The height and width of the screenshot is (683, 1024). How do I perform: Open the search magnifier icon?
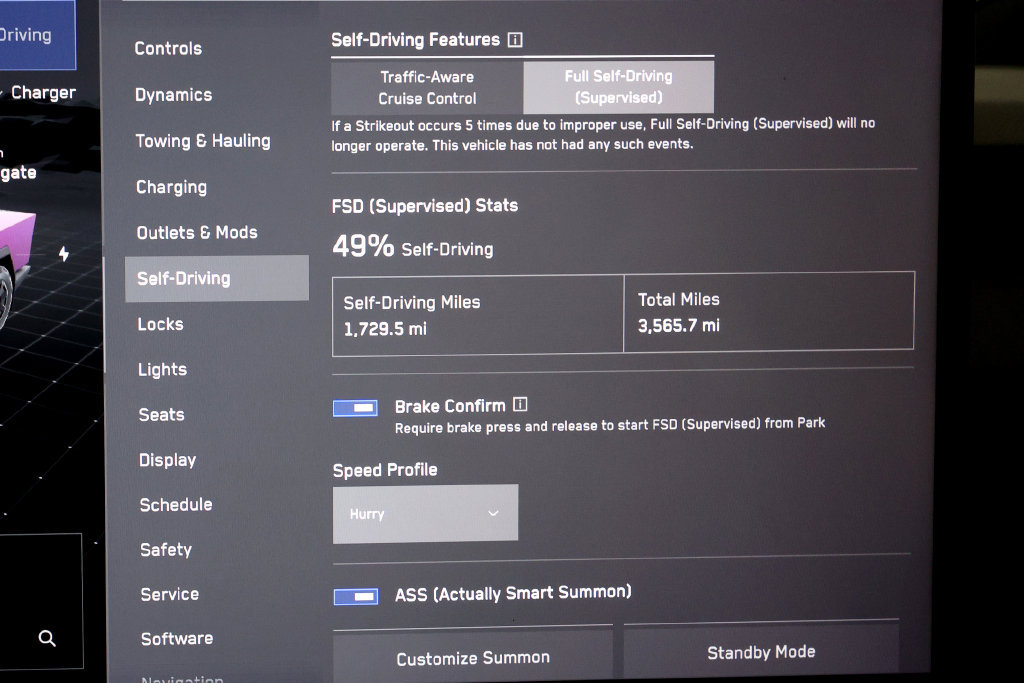click(x=47, y=638)
